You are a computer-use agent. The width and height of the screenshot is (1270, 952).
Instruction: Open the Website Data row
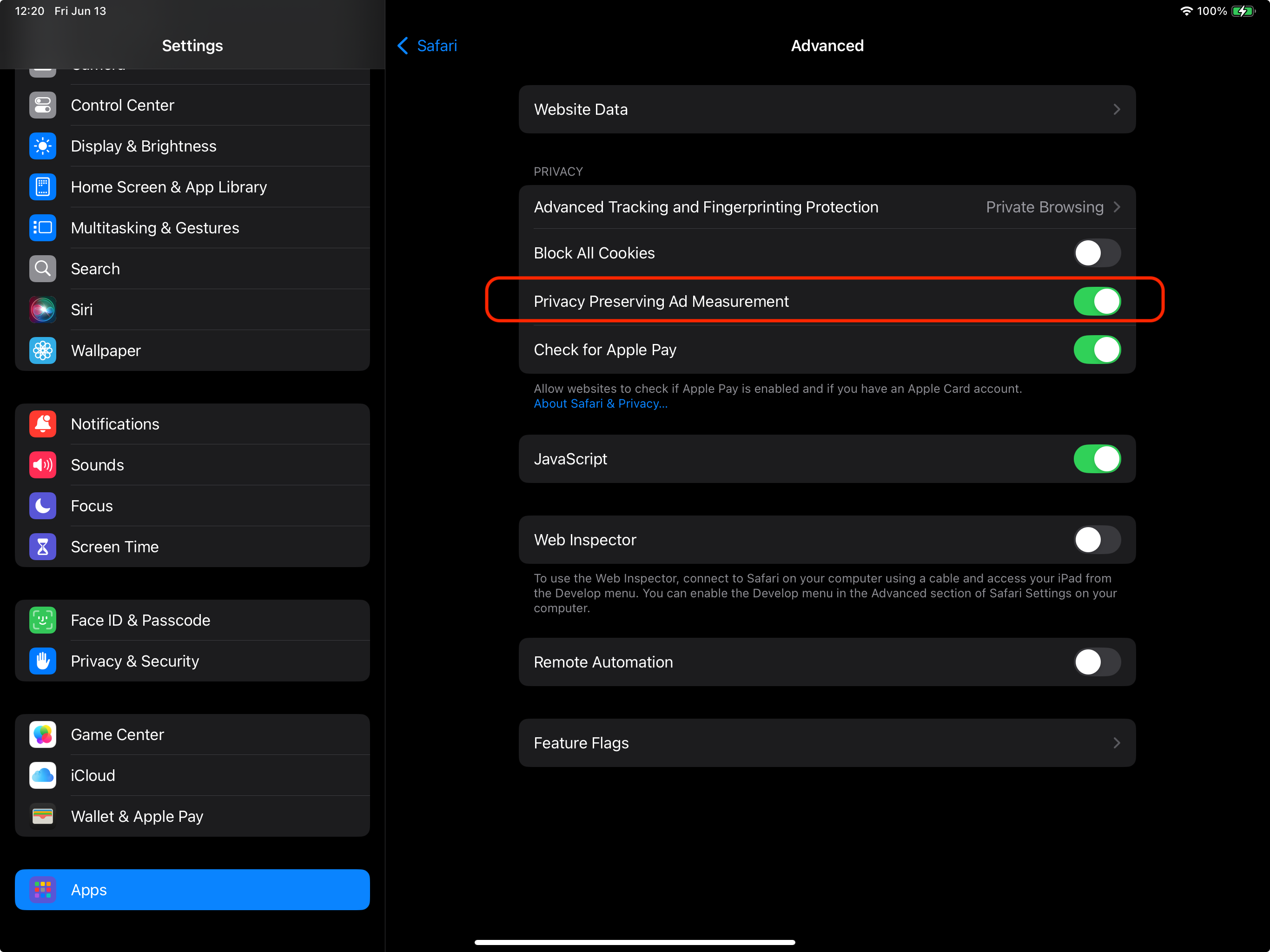827,109
